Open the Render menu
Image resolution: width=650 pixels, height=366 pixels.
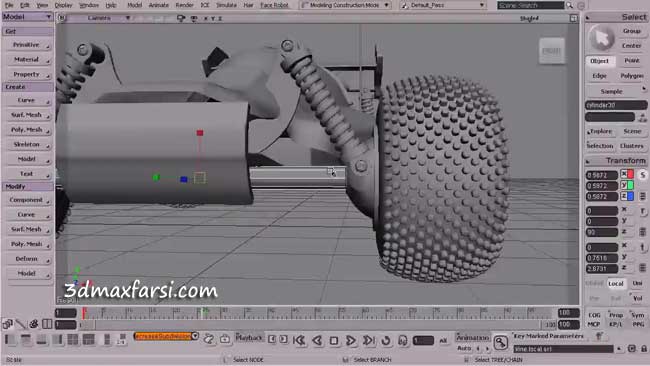[184, 5]
